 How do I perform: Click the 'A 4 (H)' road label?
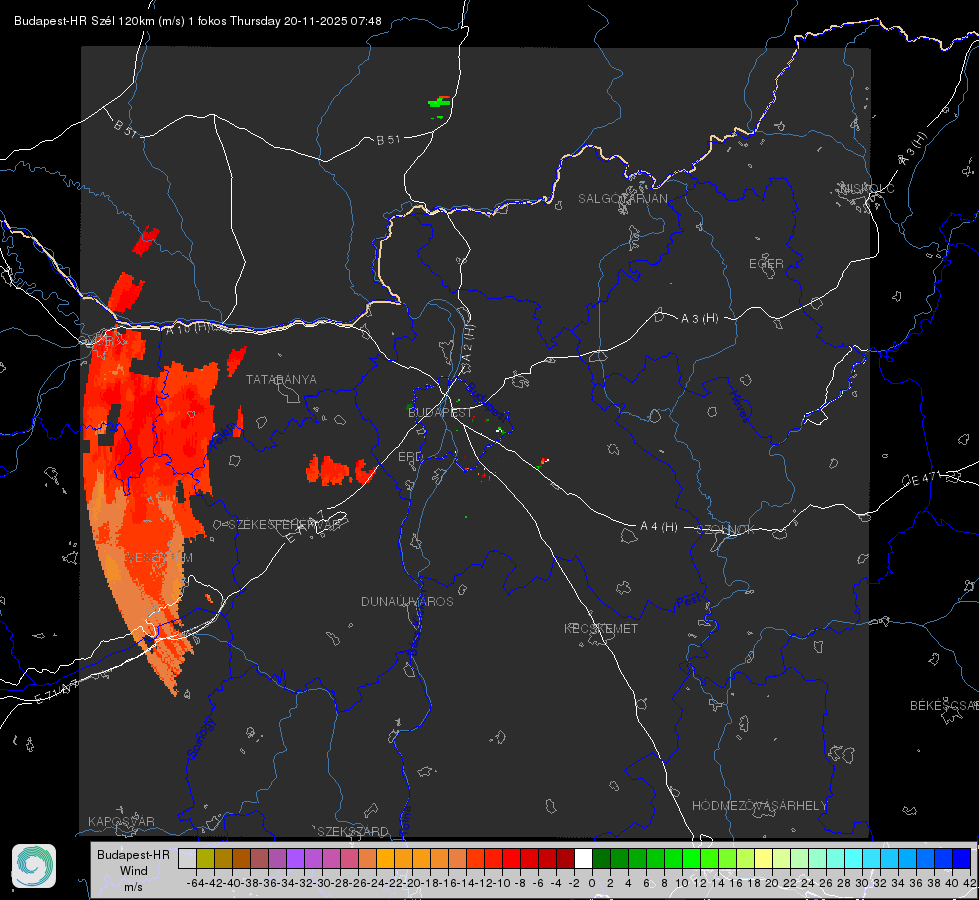[659, 527]
